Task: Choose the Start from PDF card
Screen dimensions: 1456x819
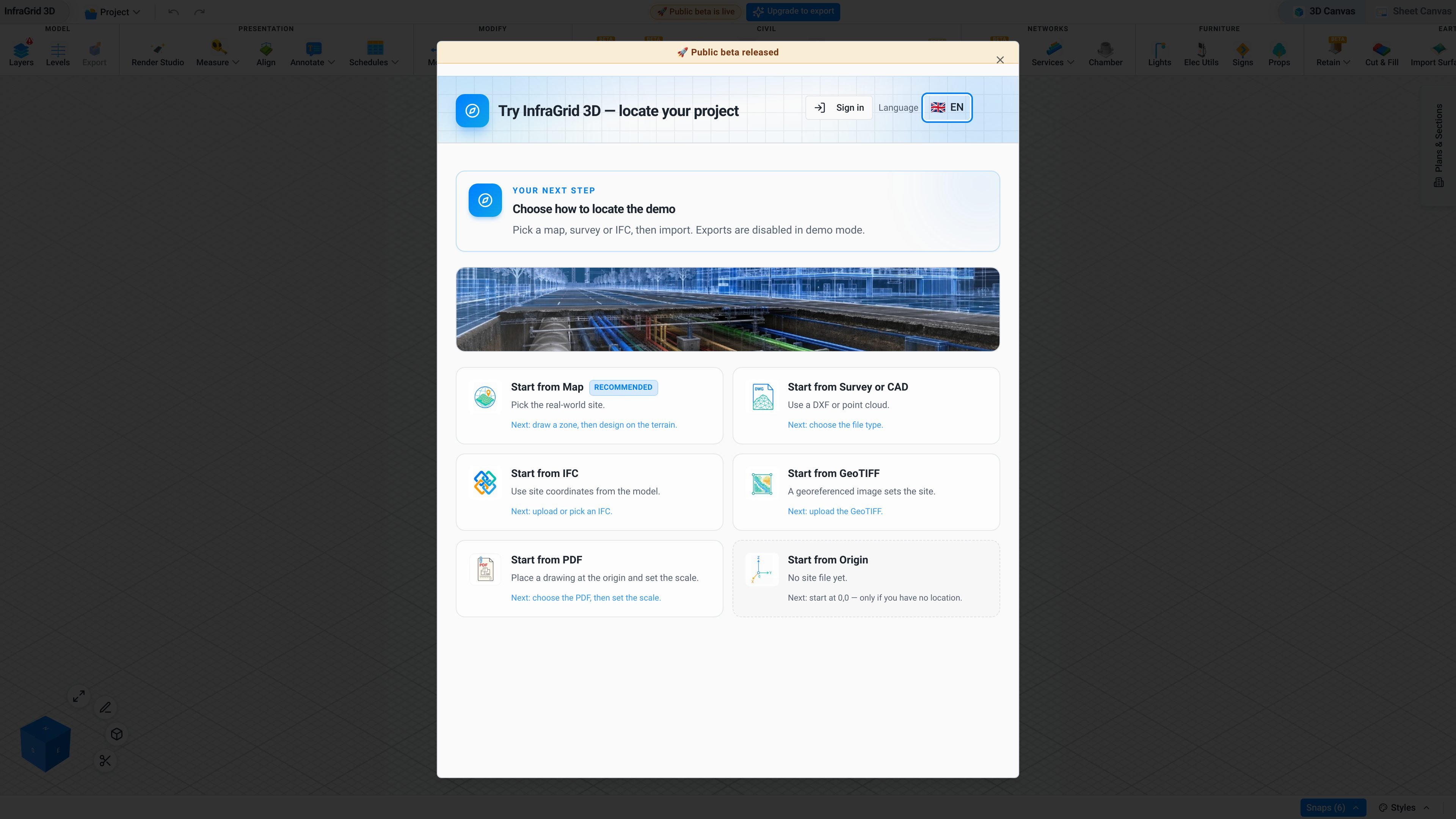Action: (x=589, y=579)
